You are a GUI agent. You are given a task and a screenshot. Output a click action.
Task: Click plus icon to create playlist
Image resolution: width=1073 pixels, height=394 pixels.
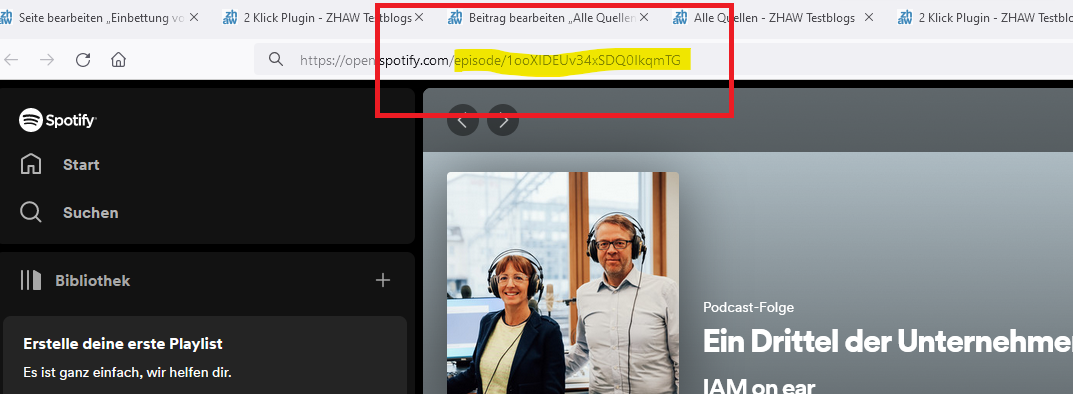[x=383, y=280]
